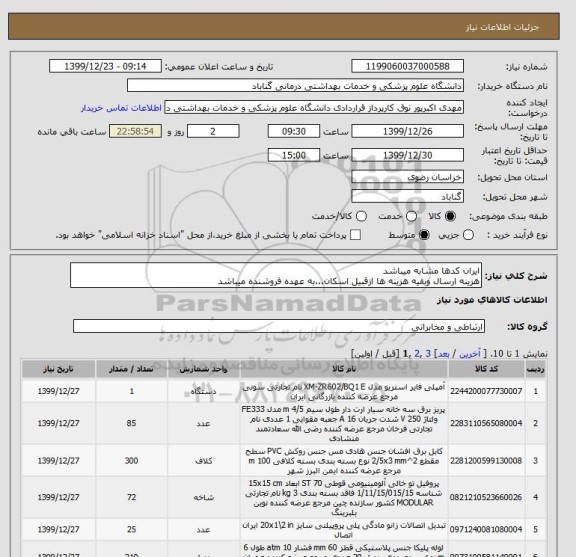Click the validity time field 15:00
Viewport: 576px width, 557px height.
pyautogui.click(x=294, y=155)
